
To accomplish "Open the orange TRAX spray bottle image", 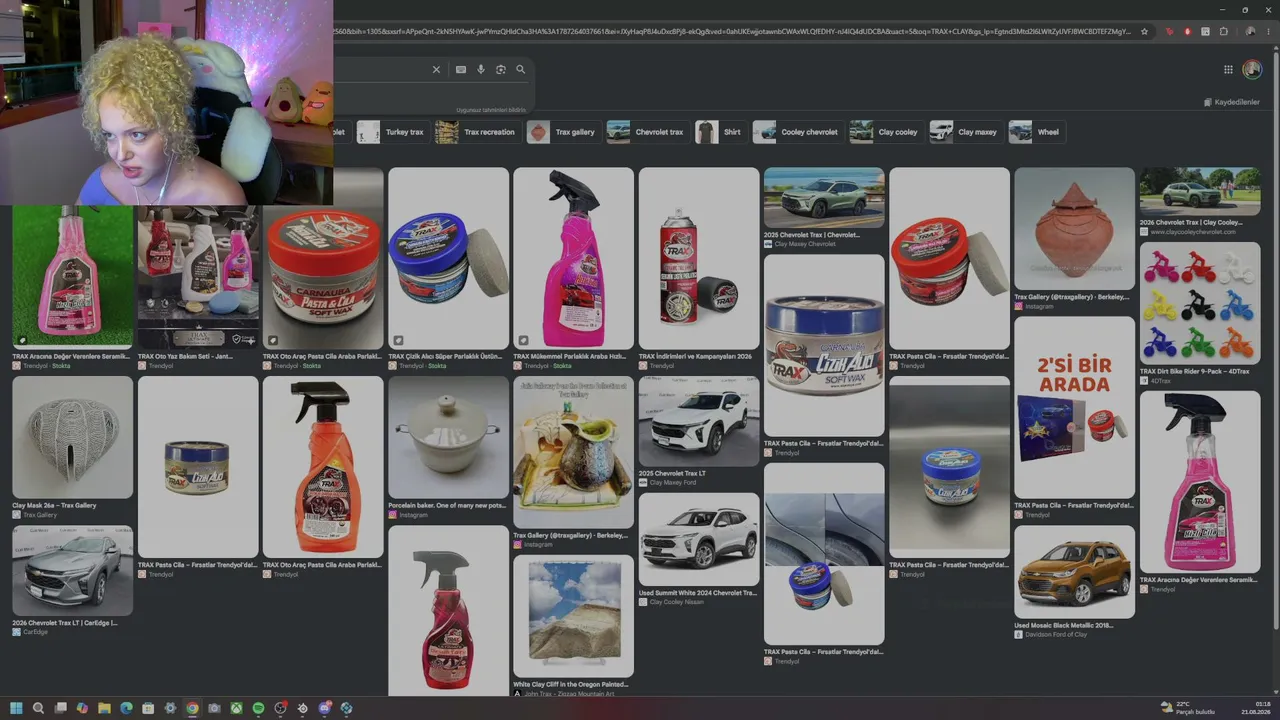I will (x=323, y=467).
